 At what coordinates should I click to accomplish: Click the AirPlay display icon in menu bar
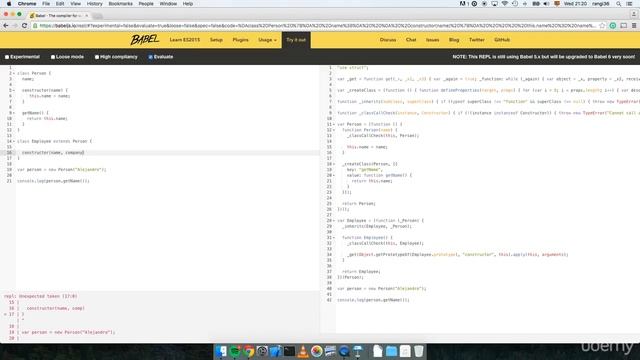click(494, 4)
